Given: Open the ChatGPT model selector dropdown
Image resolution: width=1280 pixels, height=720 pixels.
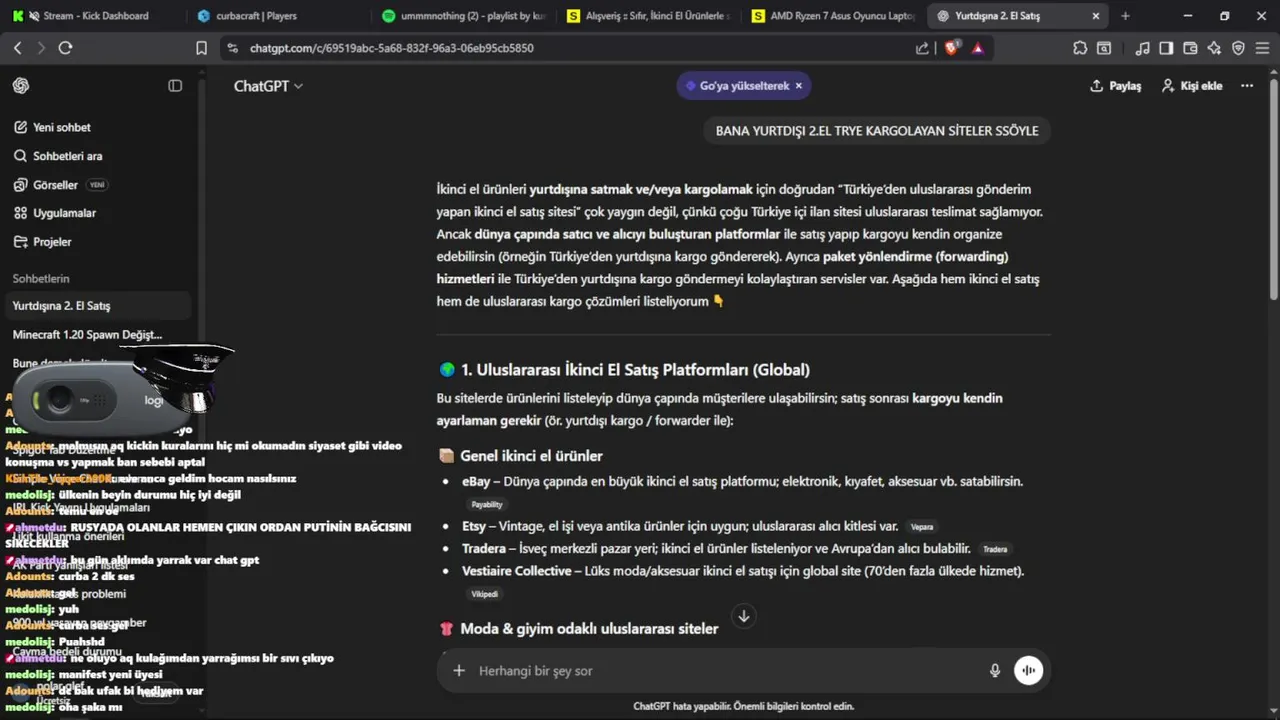Looking at the screenshot, I should pos(268,86).
